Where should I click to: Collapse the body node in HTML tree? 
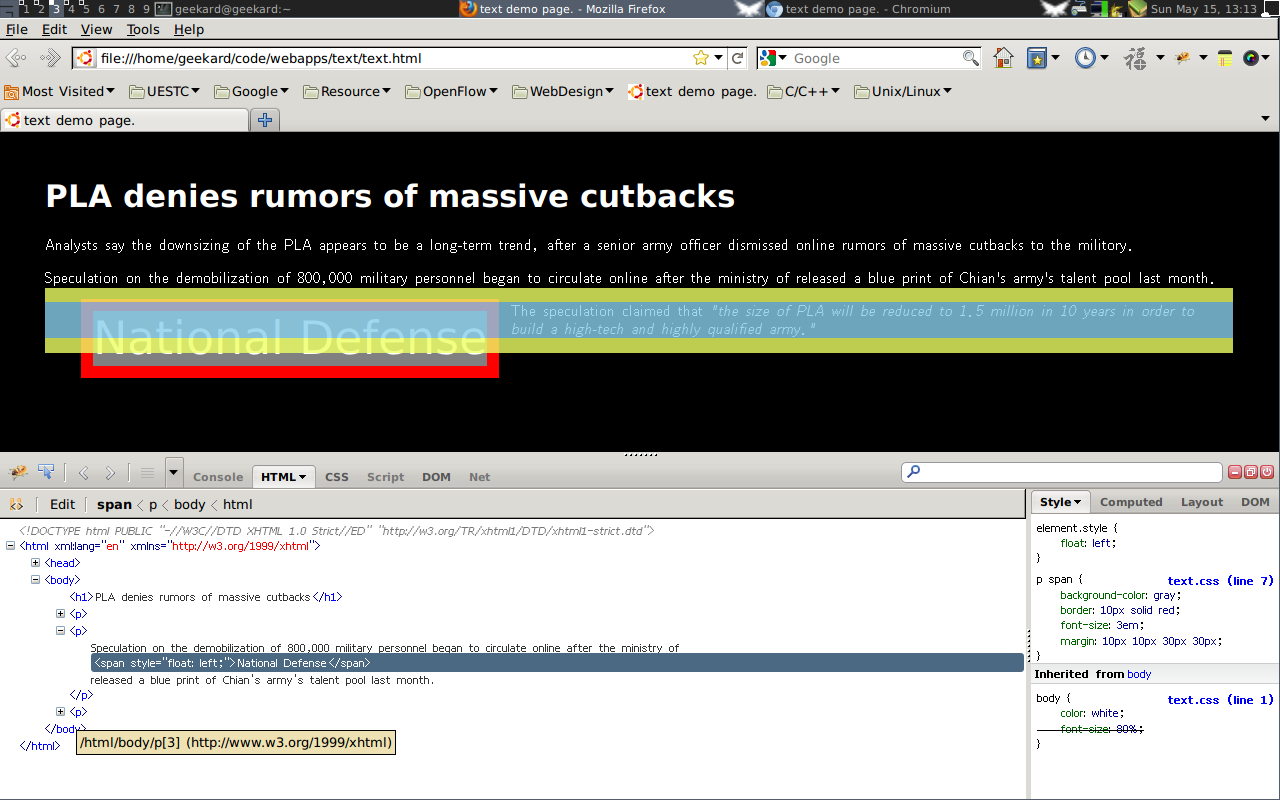tap(36, 580)
